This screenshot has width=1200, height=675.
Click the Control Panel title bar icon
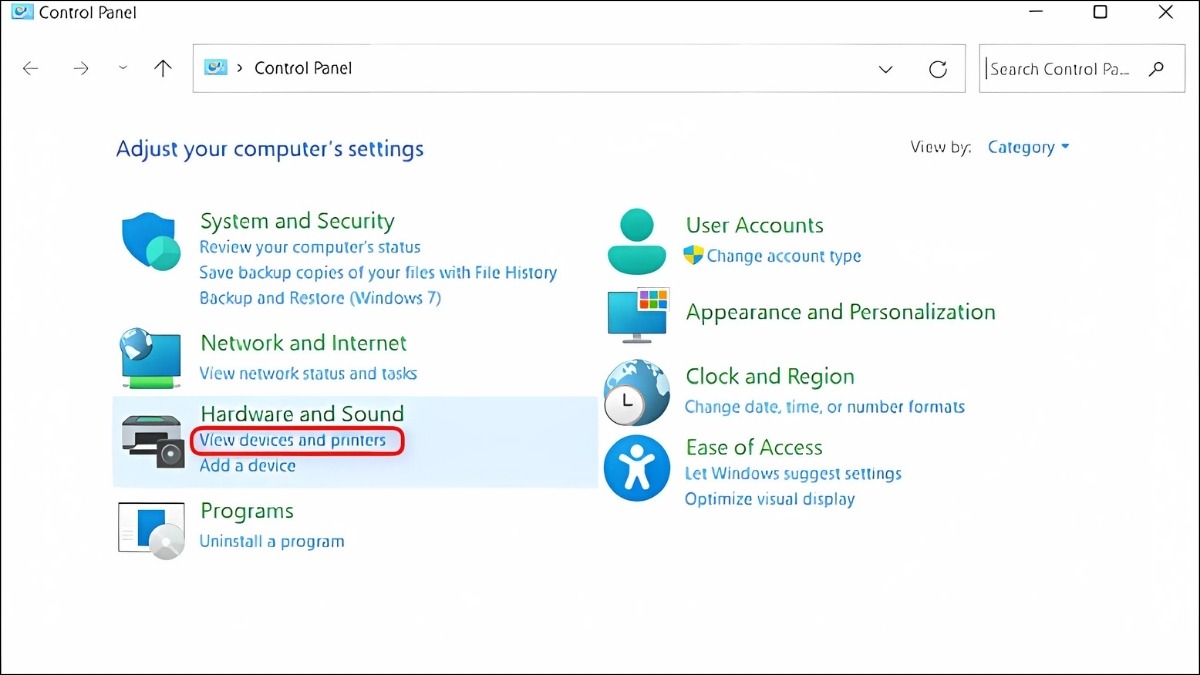20,13
